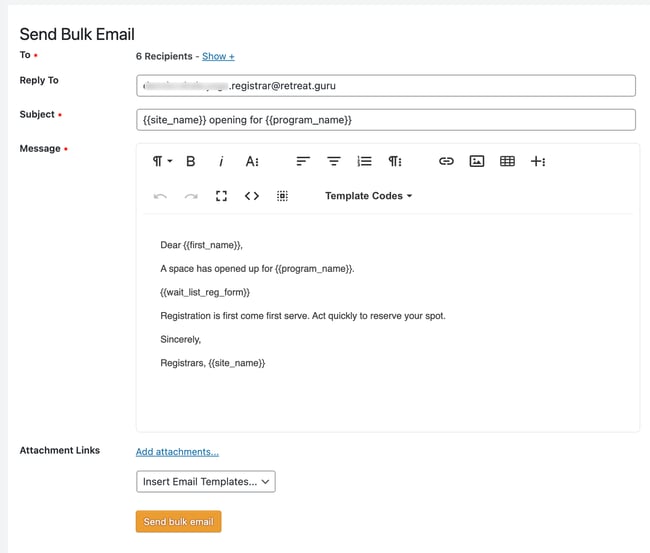Open the Template Codes dropdown
Image resolution: width=650 pixels, height=553 pixels.
pyautogui.click(x=369, y=196)
